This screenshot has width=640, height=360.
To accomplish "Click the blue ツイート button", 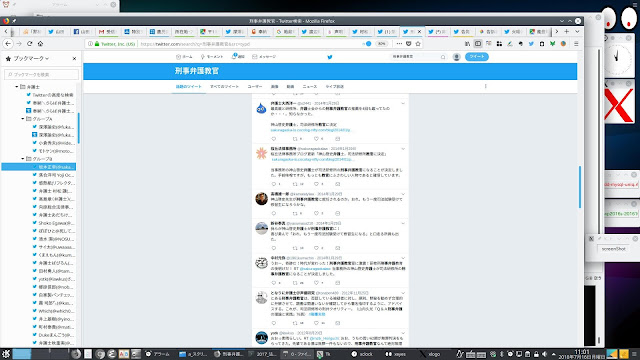I will (x=477, y=57).
